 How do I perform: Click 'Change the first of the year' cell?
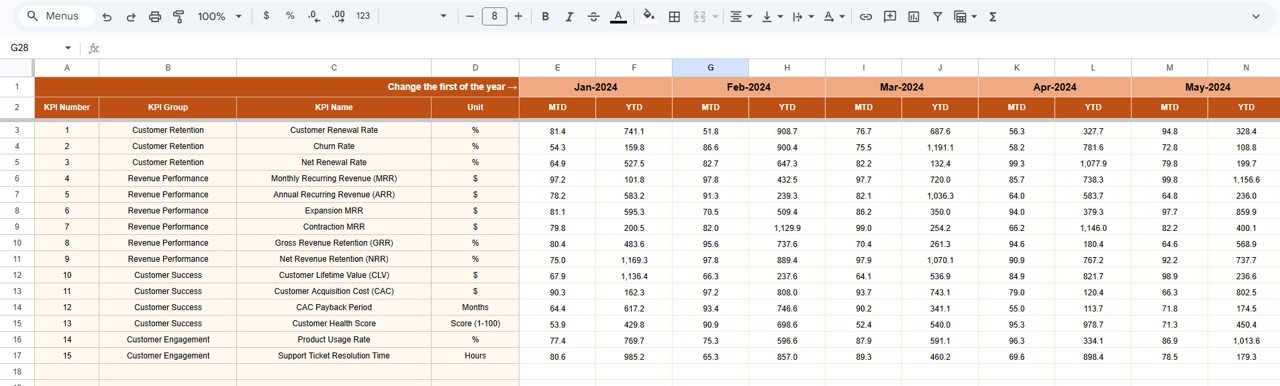[277, 87]
